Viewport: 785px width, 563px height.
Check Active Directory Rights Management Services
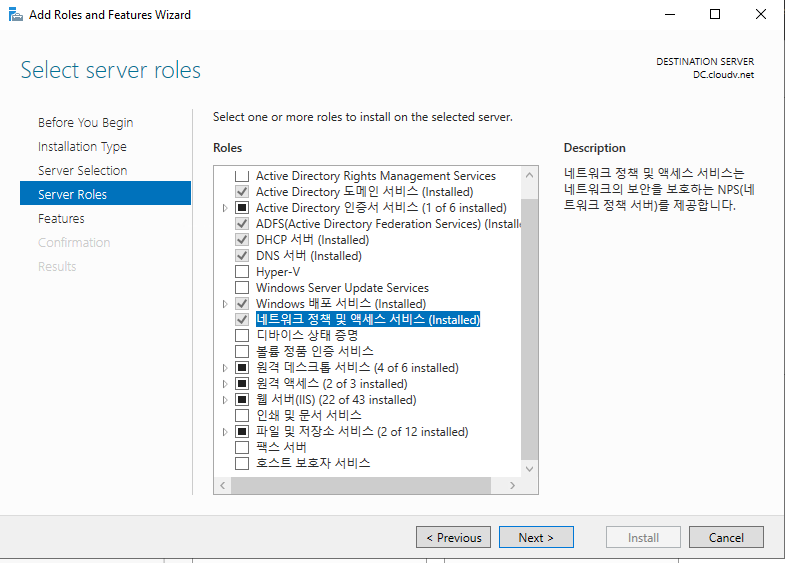(242, 176)
